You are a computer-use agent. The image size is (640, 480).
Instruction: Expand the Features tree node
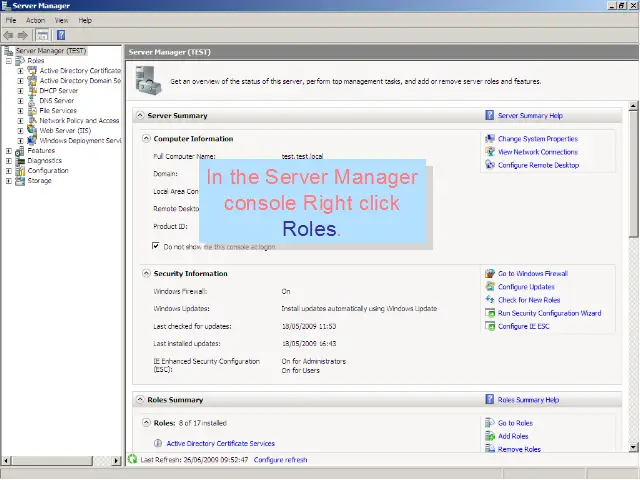[x=9, y=151]
